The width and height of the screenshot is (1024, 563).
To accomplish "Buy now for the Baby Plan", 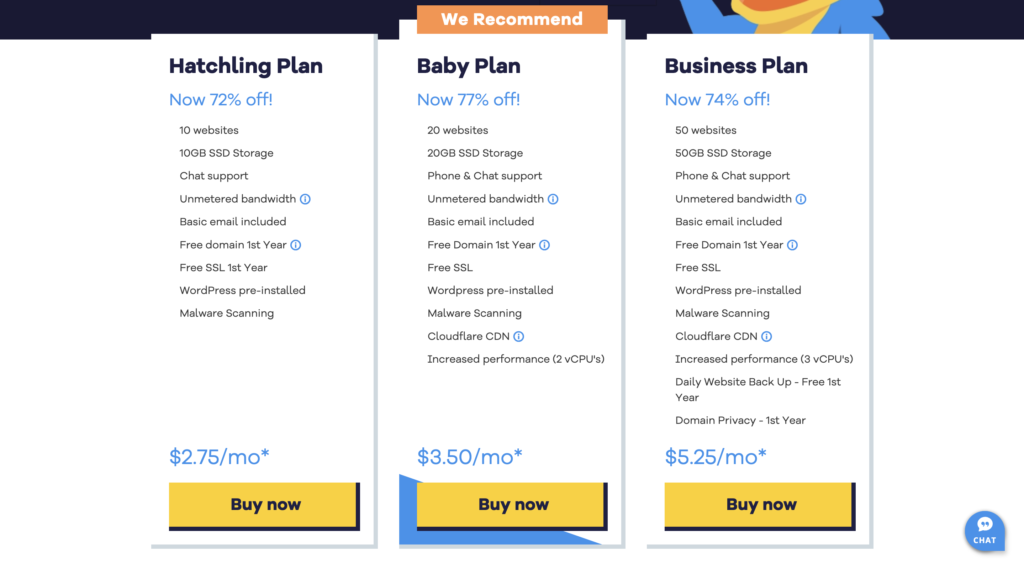I will click(512, 505).
